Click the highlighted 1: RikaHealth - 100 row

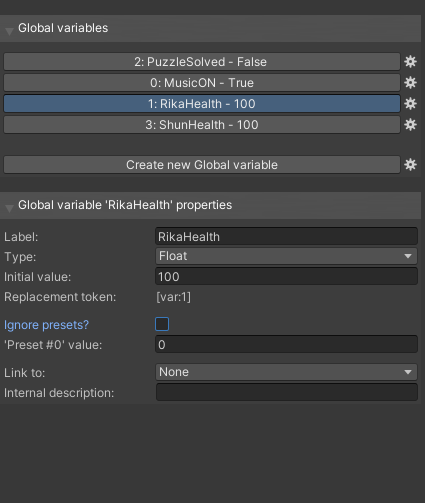tap(202, 104)
